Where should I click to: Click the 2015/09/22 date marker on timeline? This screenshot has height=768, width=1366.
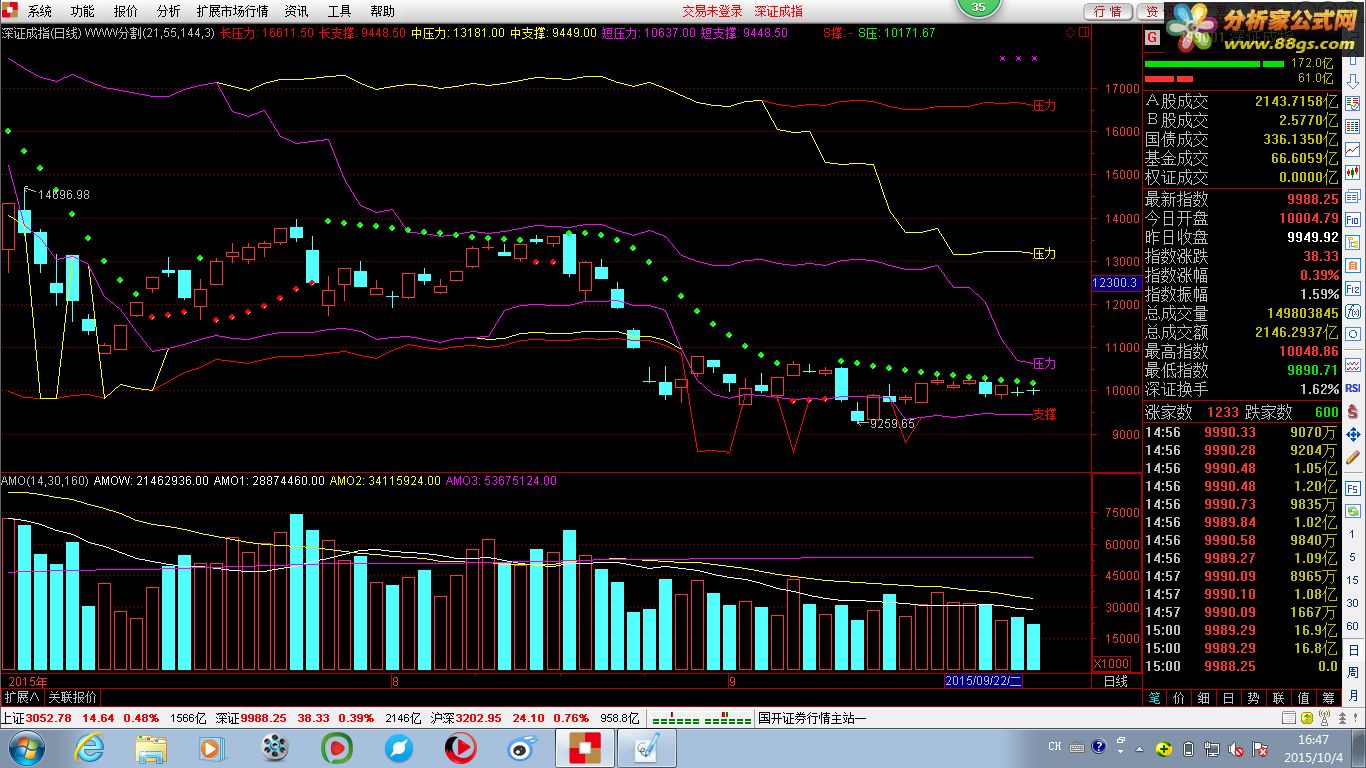tap(984, 681)
